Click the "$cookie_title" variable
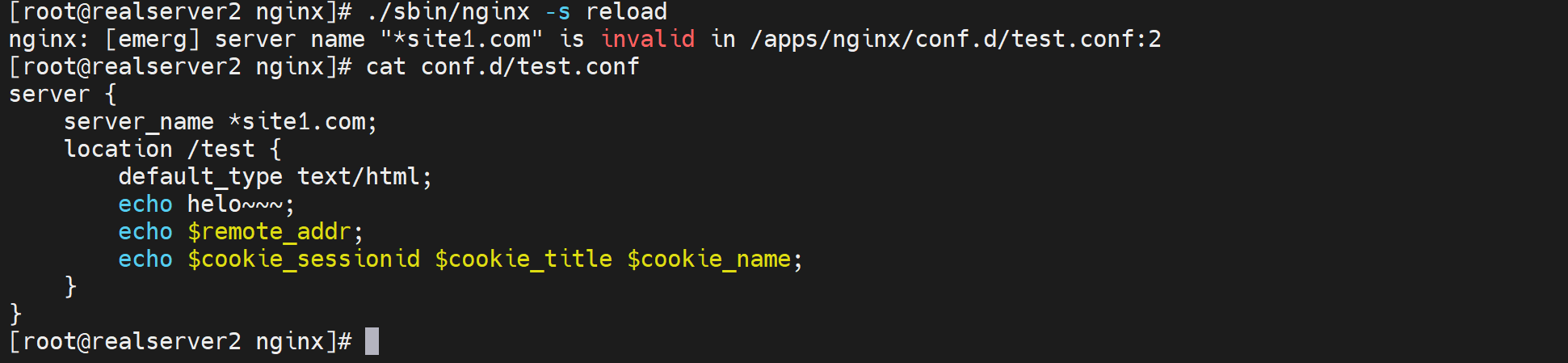 coord(523,259)
